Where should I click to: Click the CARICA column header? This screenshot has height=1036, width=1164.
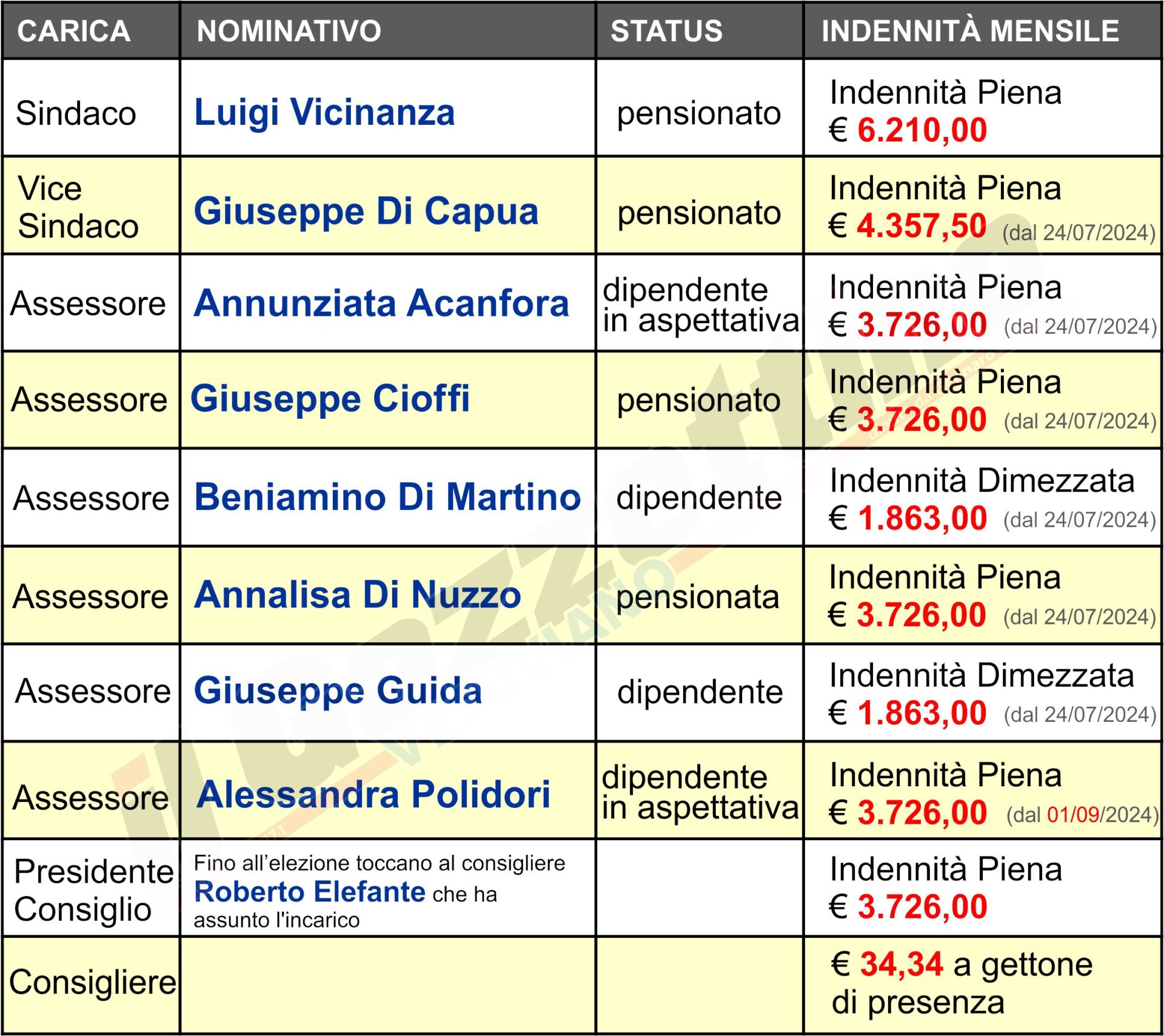[73, 31]
